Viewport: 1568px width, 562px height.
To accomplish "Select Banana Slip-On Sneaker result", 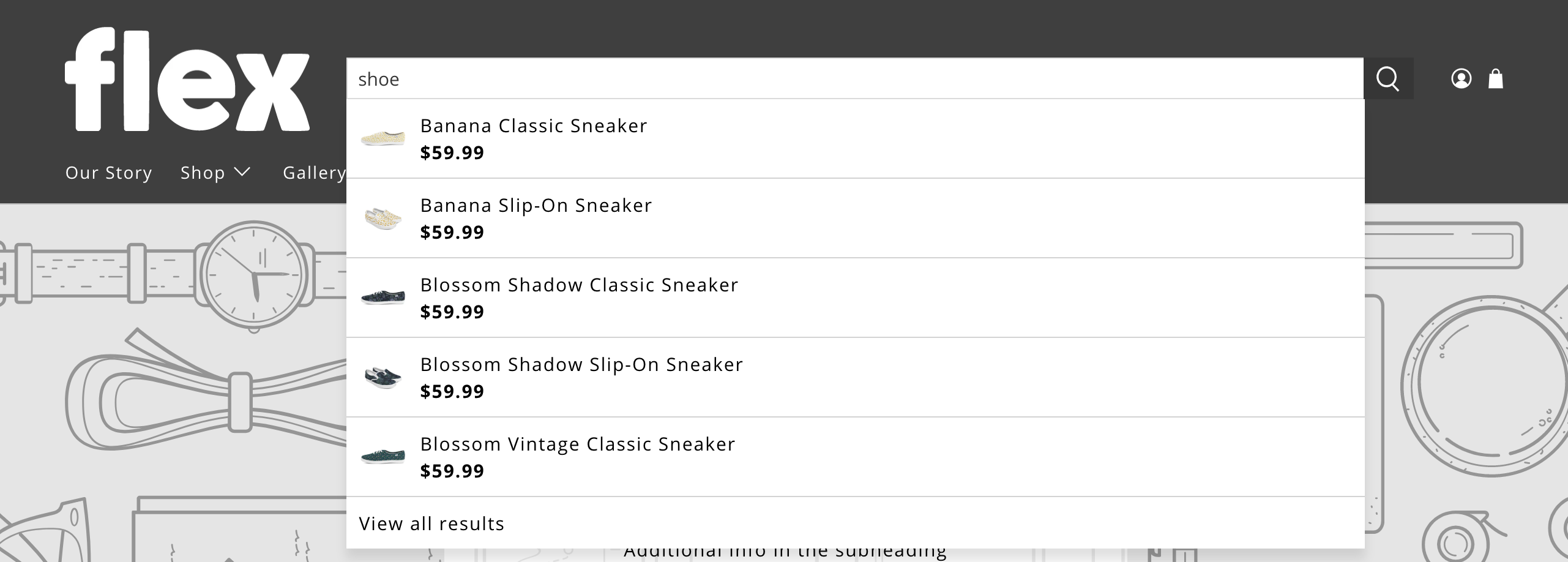I will coord(856,219).
